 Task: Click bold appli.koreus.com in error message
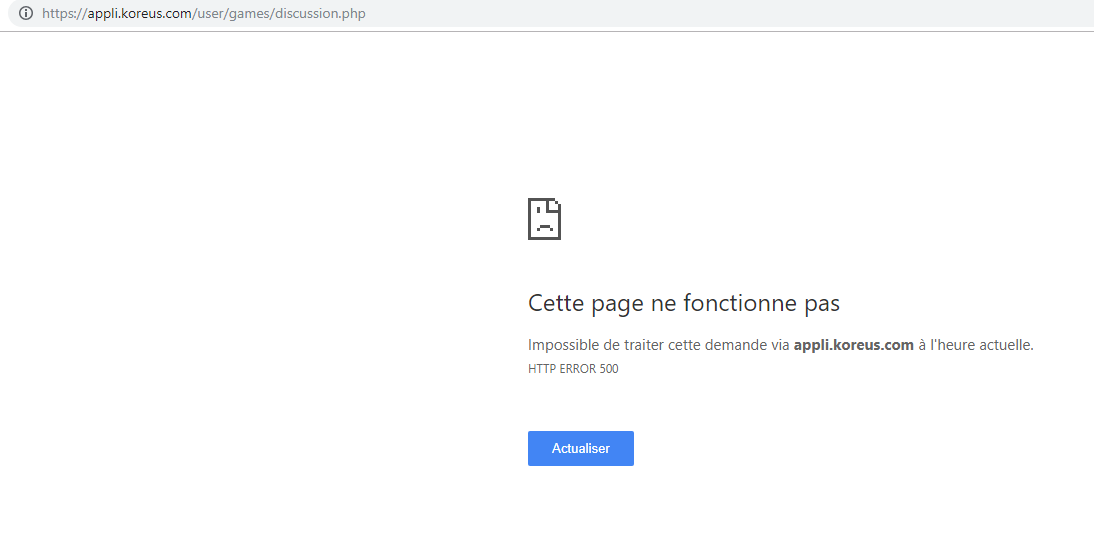click(853, 345)
